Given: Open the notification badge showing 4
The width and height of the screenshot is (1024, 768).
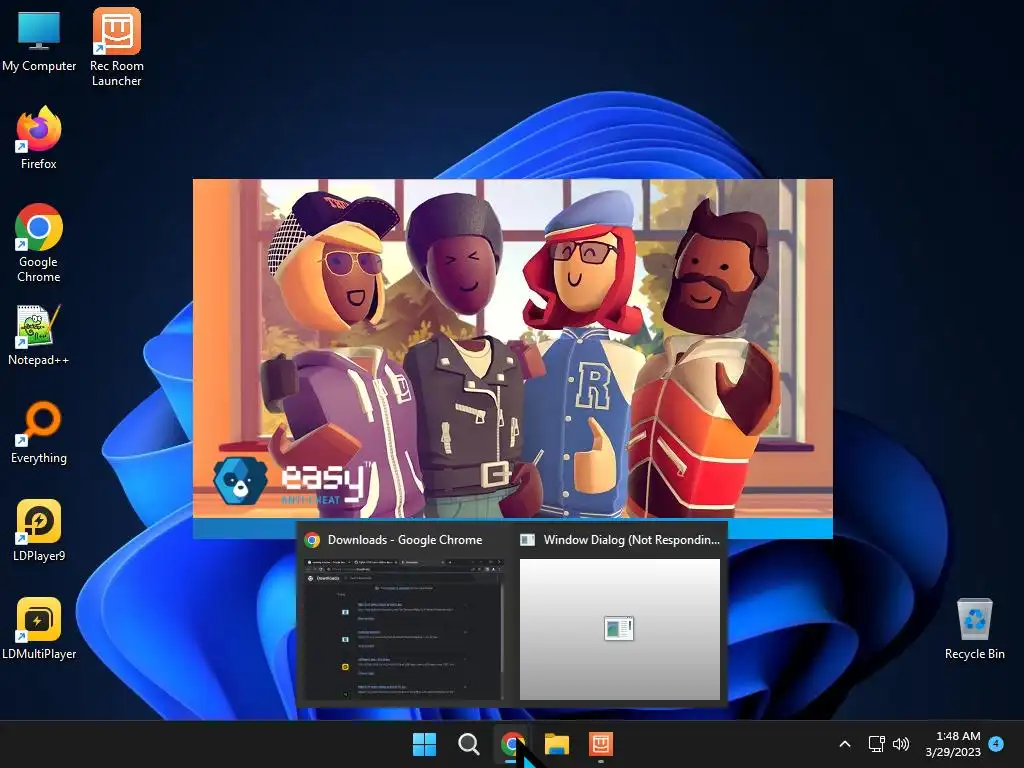Looking at the screenshot, I should (x=996, y=743).
